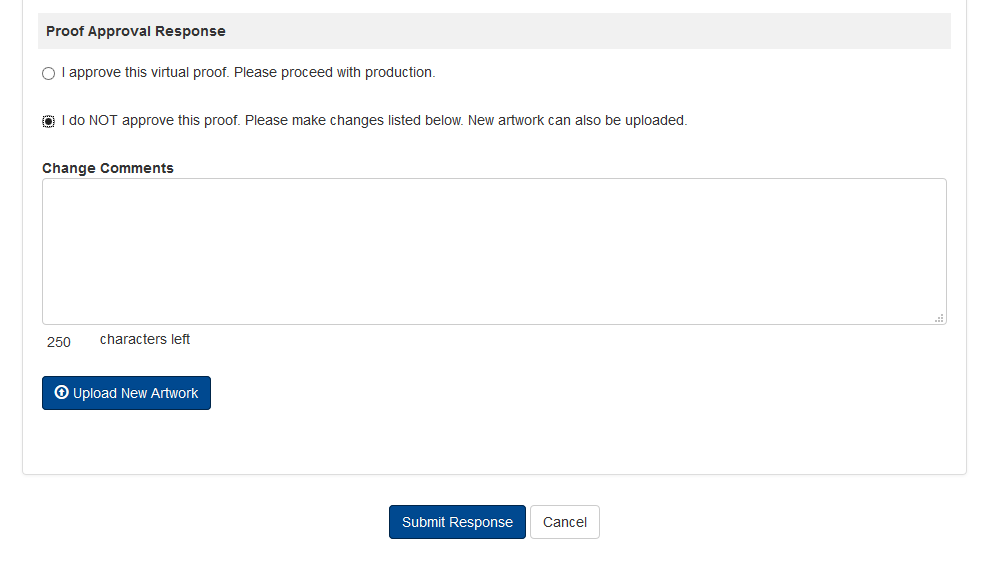This screenshot has width=988, height=570.
Task: Cancel the proof response
Action: click(x=565, y=522)
